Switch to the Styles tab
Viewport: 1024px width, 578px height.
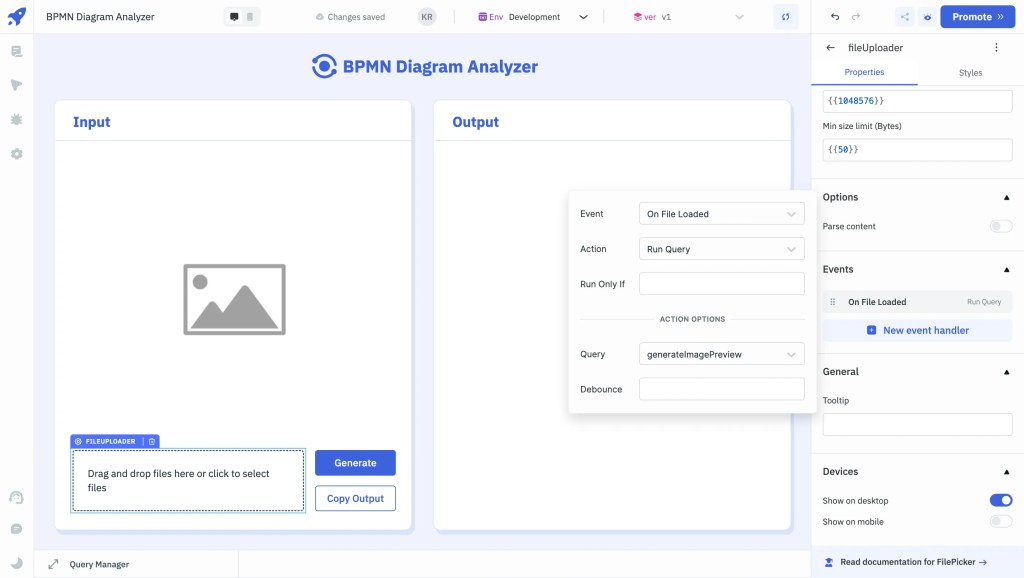968,72
